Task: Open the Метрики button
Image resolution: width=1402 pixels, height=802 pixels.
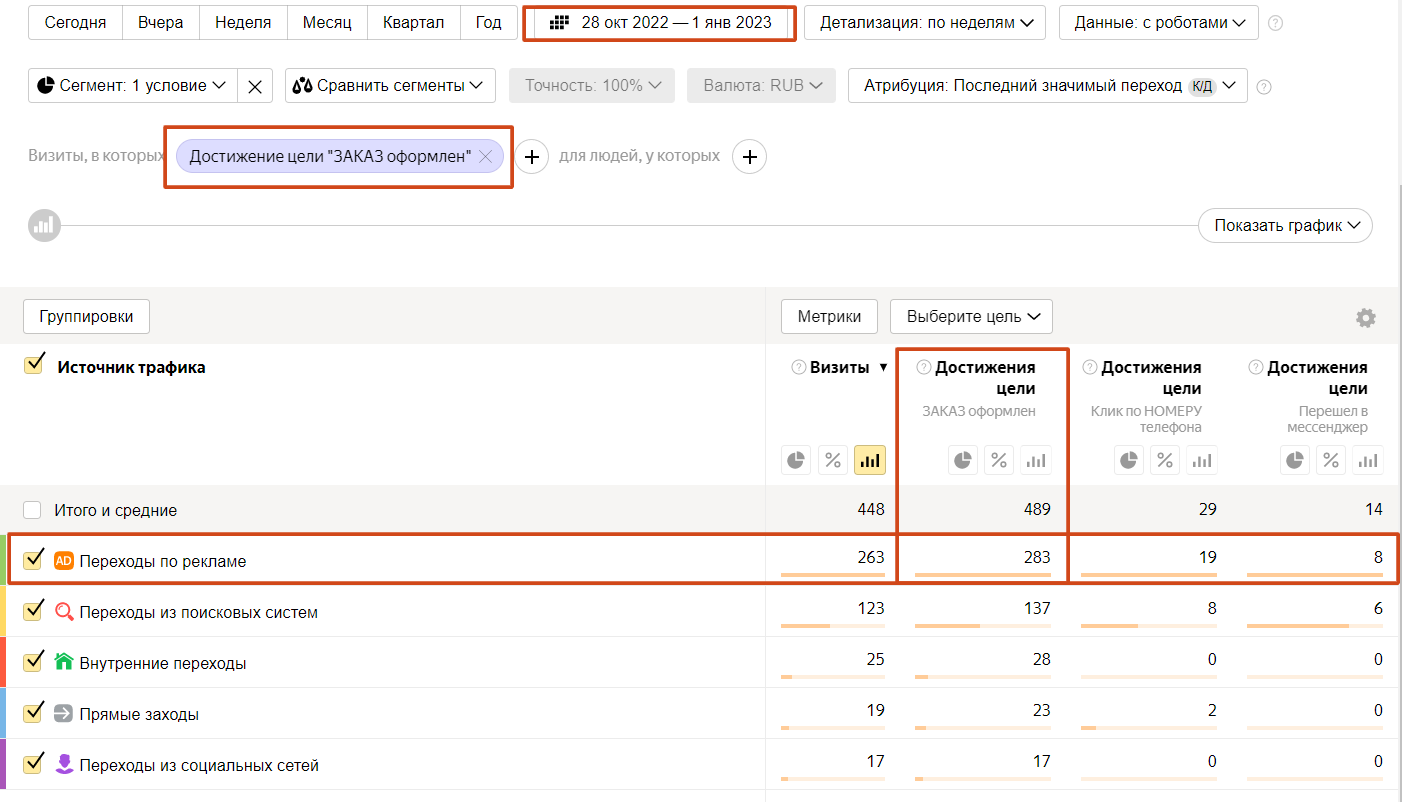Action: [x=829, y=317]
